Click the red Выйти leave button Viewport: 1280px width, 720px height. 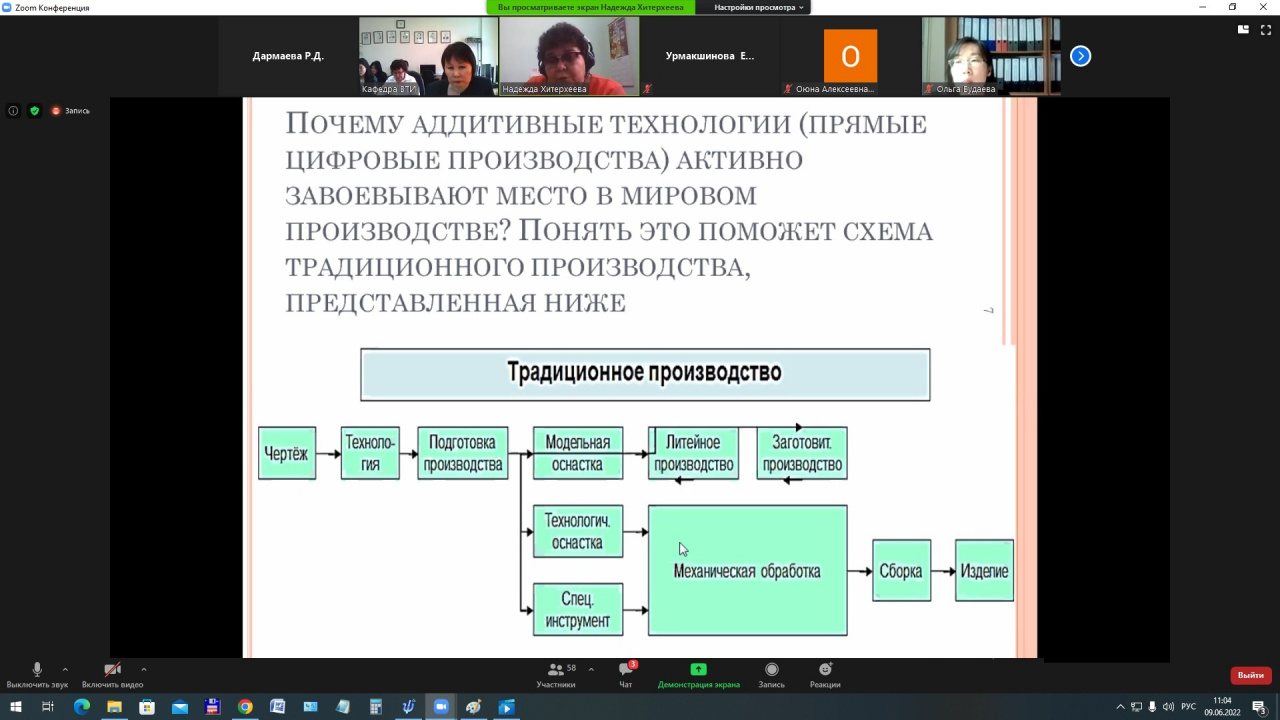(x=1250, y=675)
